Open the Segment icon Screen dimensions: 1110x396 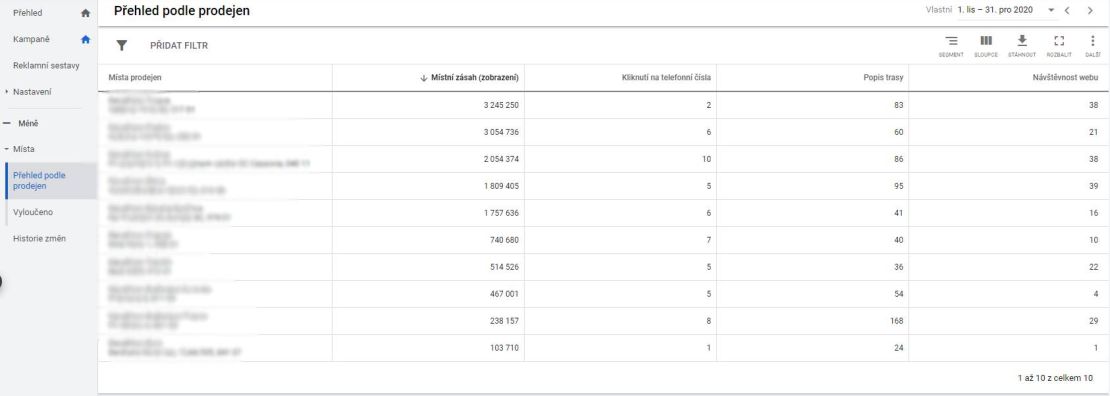coord(951,41)
